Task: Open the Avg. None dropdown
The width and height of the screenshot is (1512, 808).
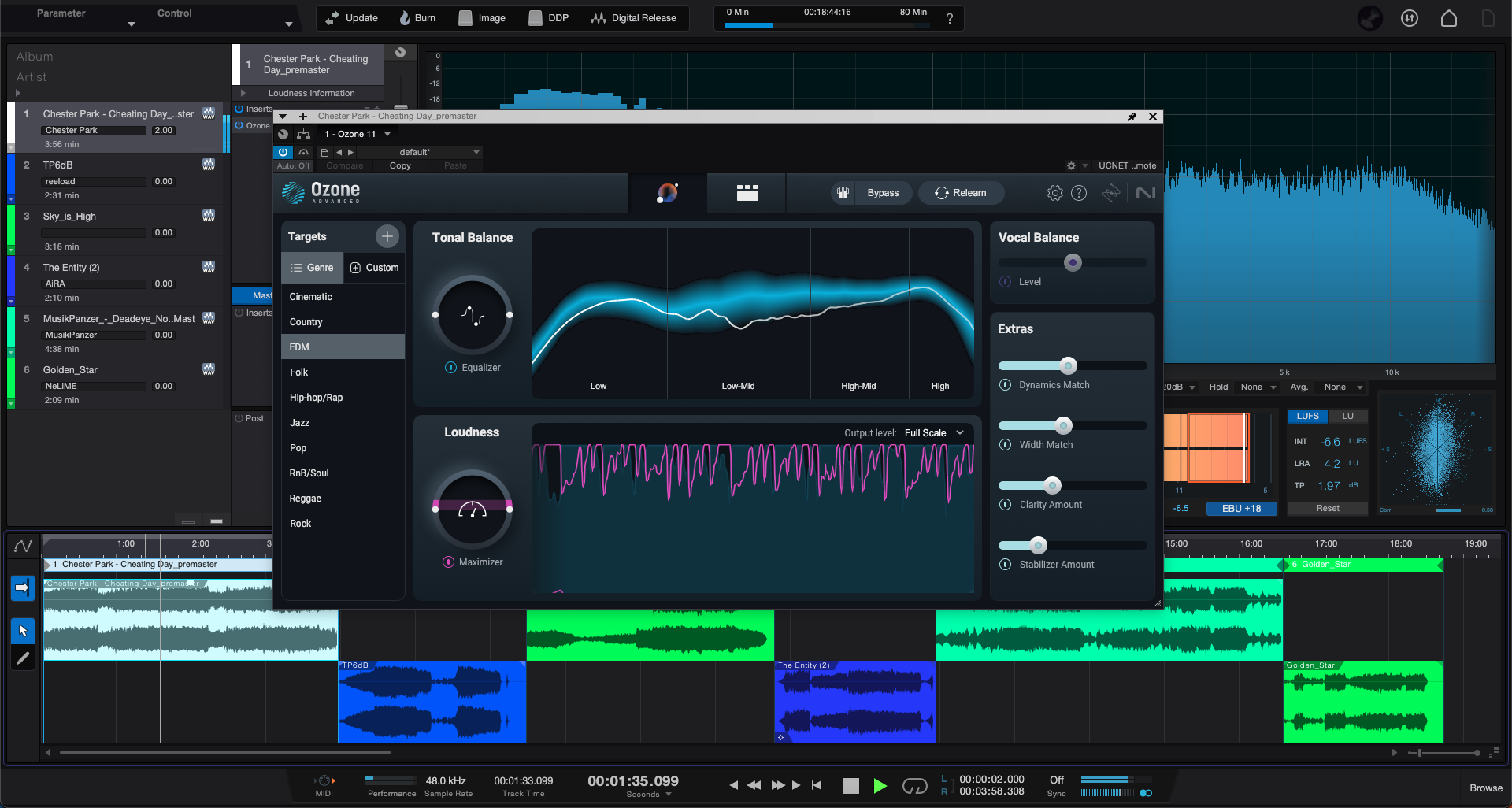Action: (x=1343, y=387)
